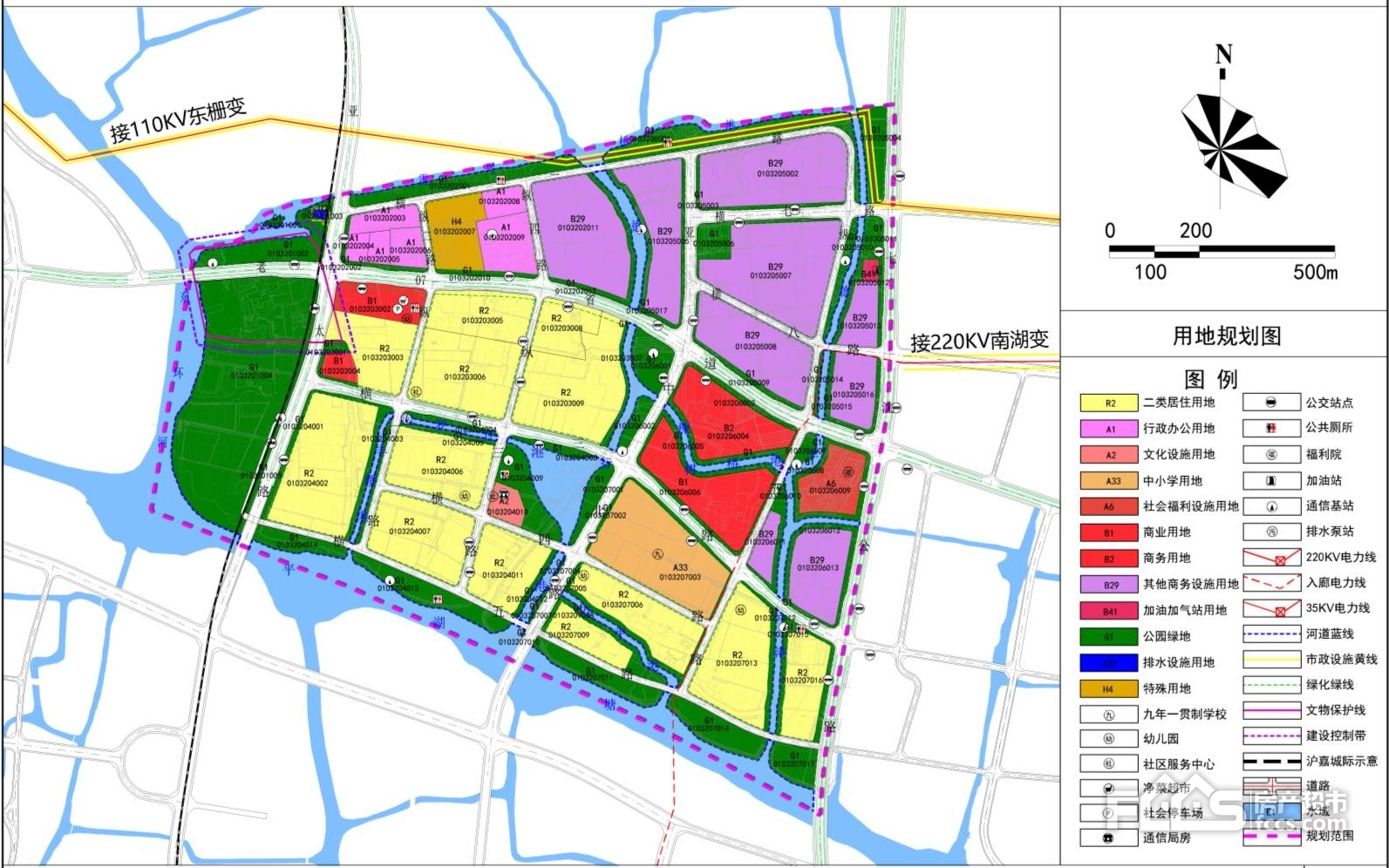1389x868 pixels.
Task: Click the '二类居住用地' legend label
Action: tap(1179, 403)
